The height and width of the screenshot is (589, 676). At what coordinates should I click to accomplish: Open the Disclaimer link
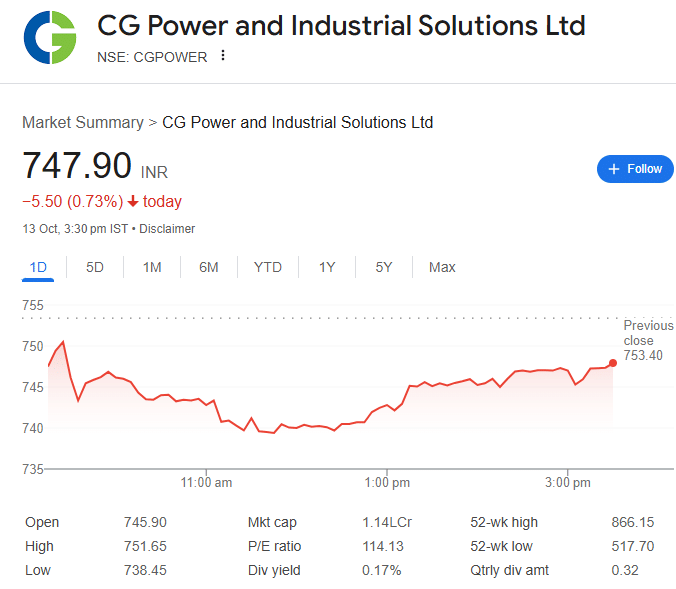click(167, 229)
